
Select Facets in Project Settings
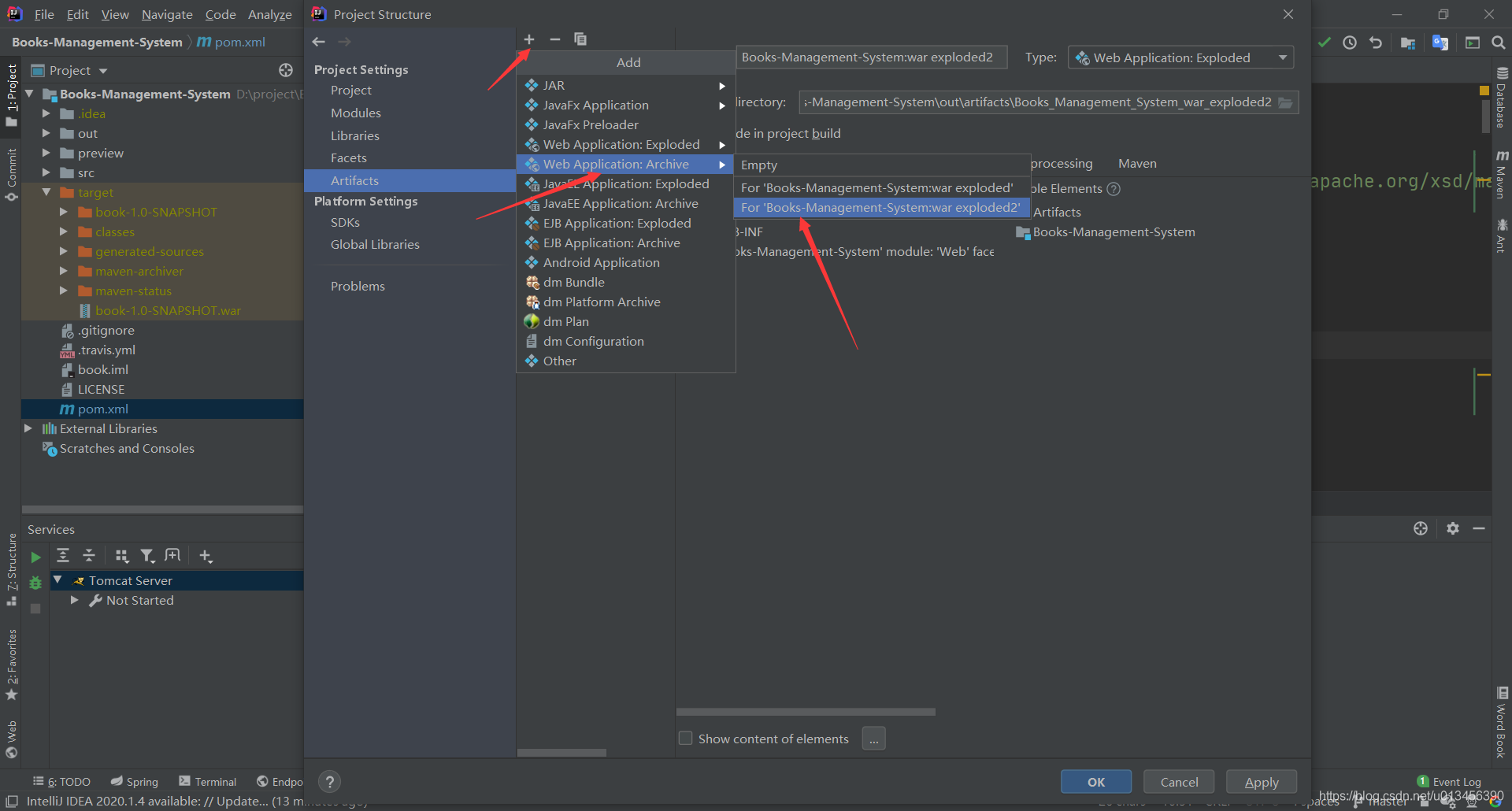pyautogui.click(x=349, y=158)
